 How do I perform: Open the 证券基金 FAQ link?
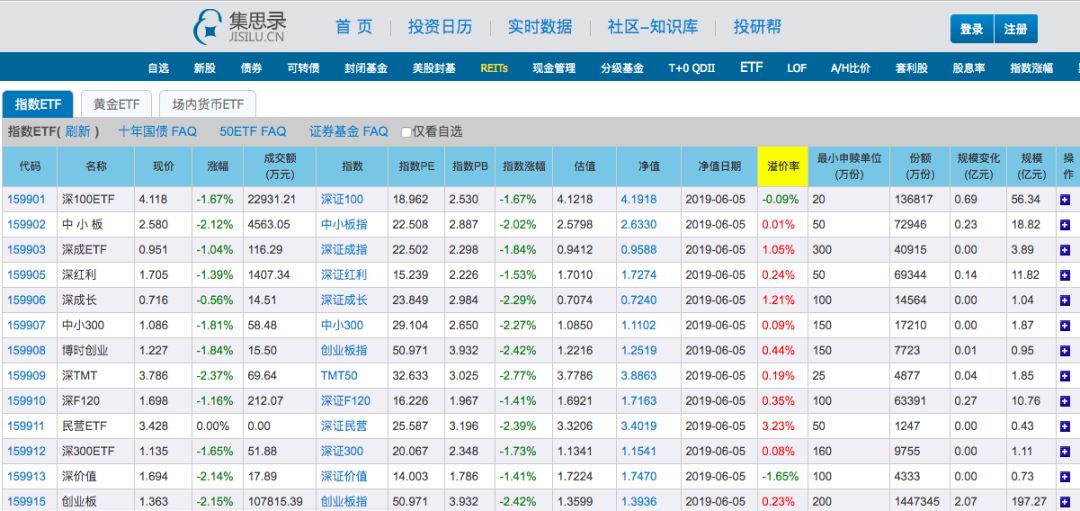(349, 132)
